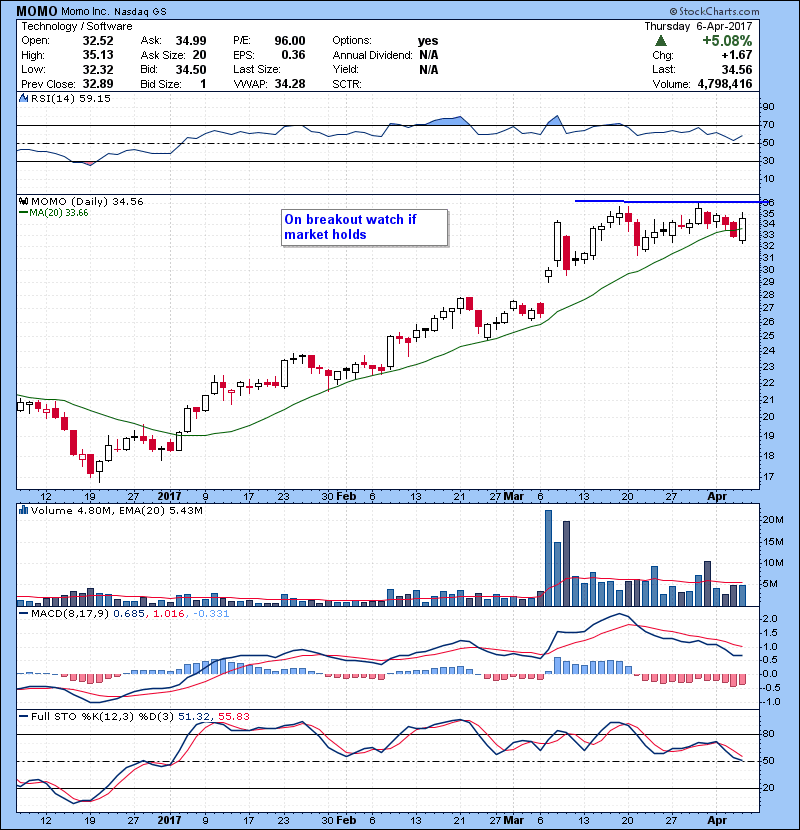Click the stochastic %D value 55.83
The width and height of the screenshot is (800, 830).
coord(233,716)
